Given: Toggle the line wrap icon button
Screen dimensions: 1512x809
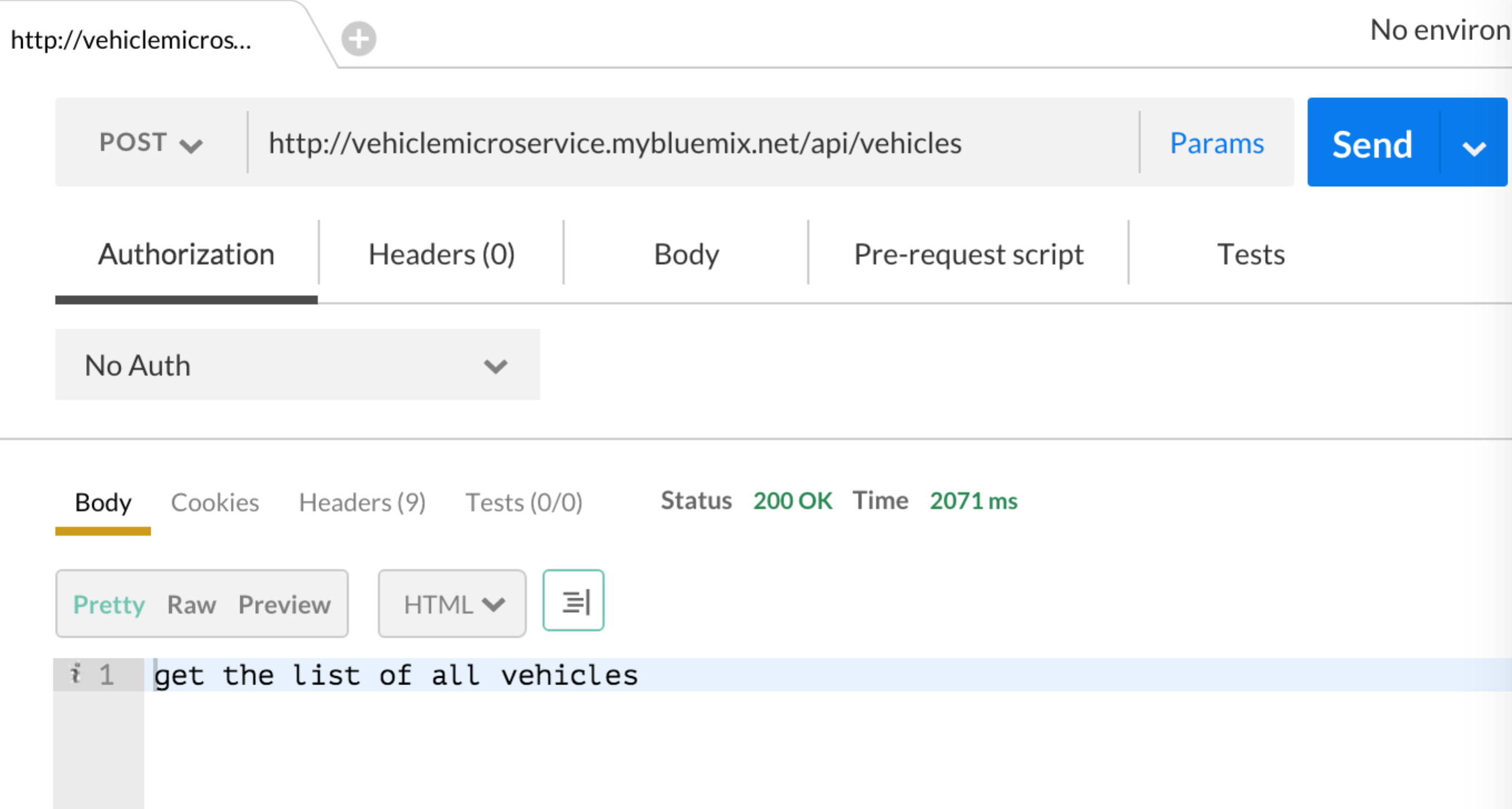Looking at the screenshot, I should tap(574, 601).
